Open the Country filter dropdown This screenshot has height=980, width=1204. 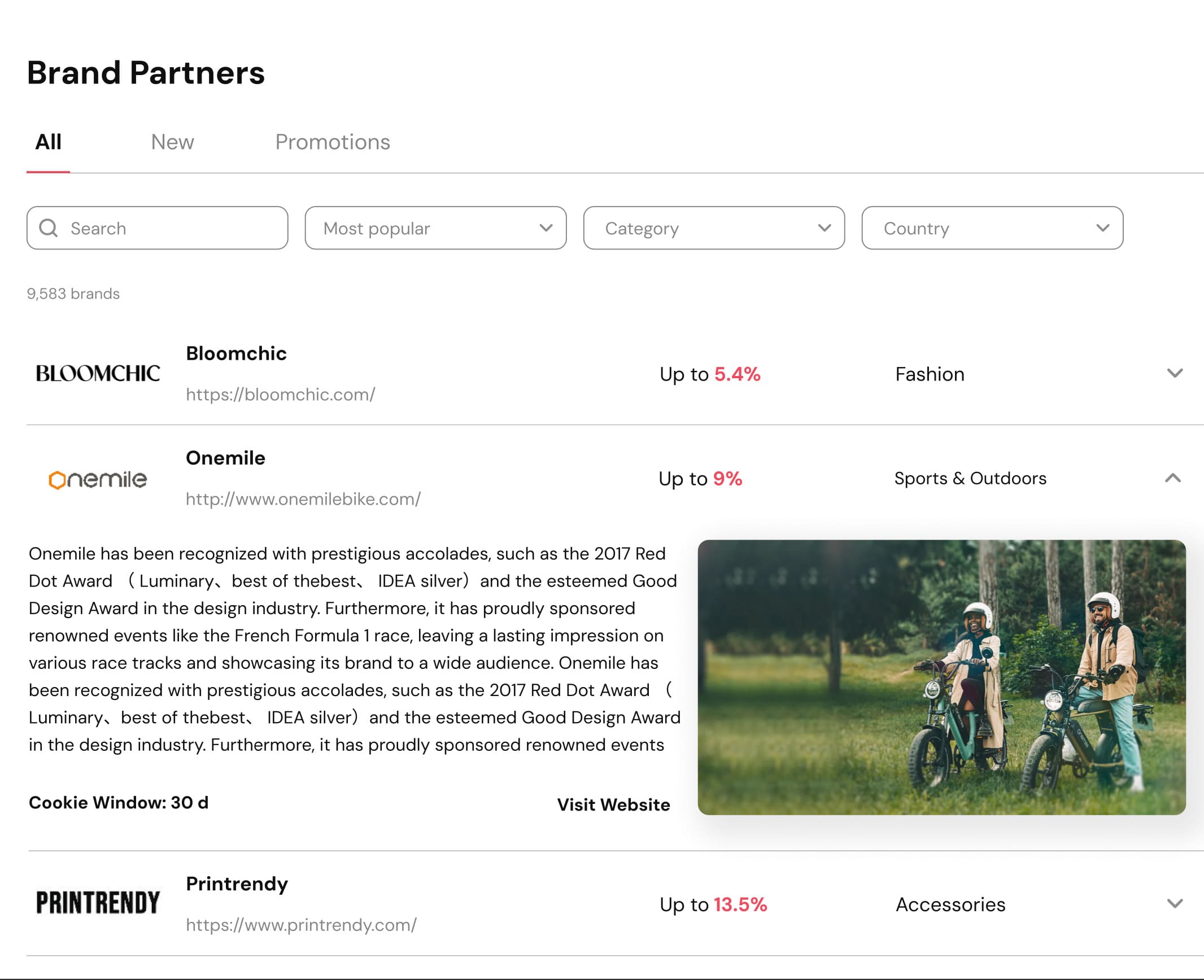[x=992, y=228]
